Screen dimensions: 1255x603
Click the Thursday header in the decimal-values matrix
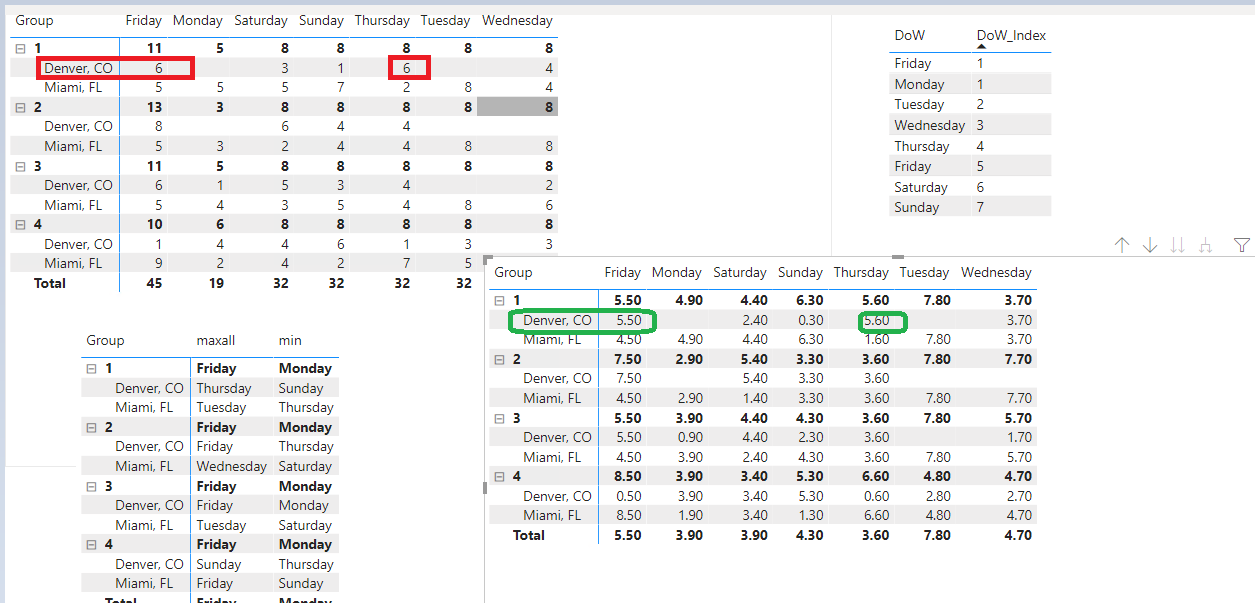(x=861, y=272)
